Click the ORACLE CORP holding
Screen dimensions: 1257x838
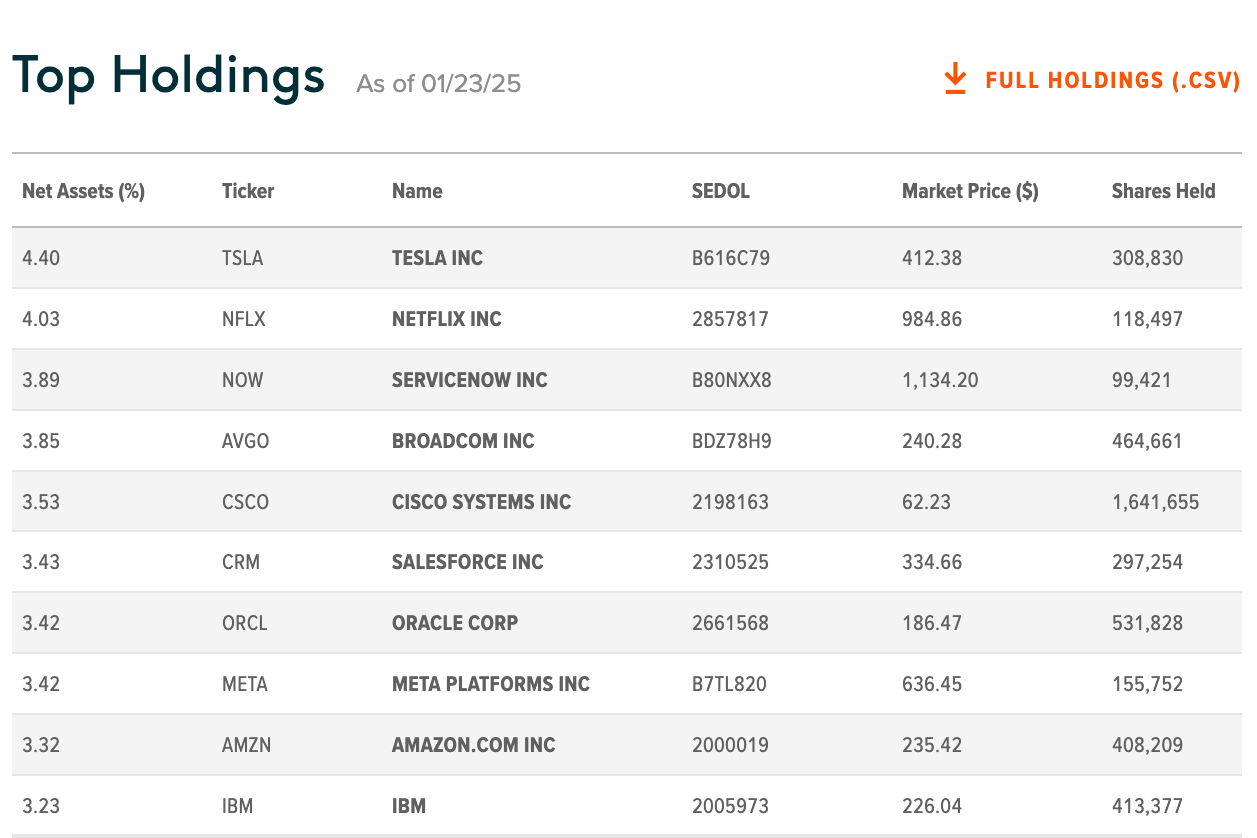[x=455, y=623]
